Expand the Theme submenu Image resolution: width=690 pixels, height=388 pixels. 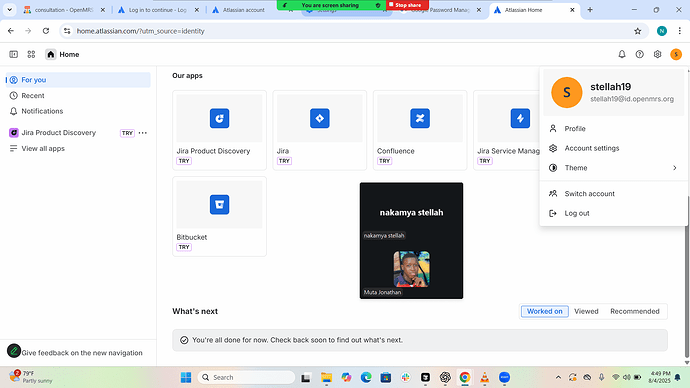pyautogui.click(x=613, y=168)
